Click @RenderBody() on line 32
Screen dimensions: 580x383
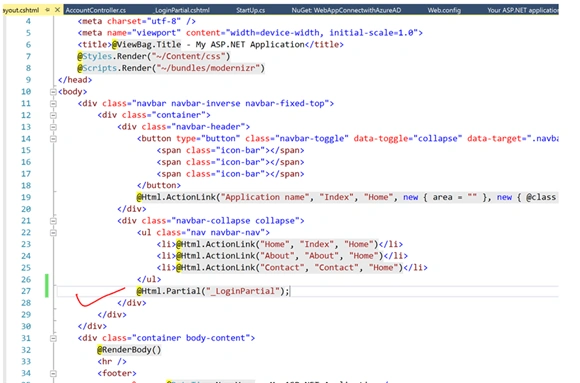tap(129, 350)
